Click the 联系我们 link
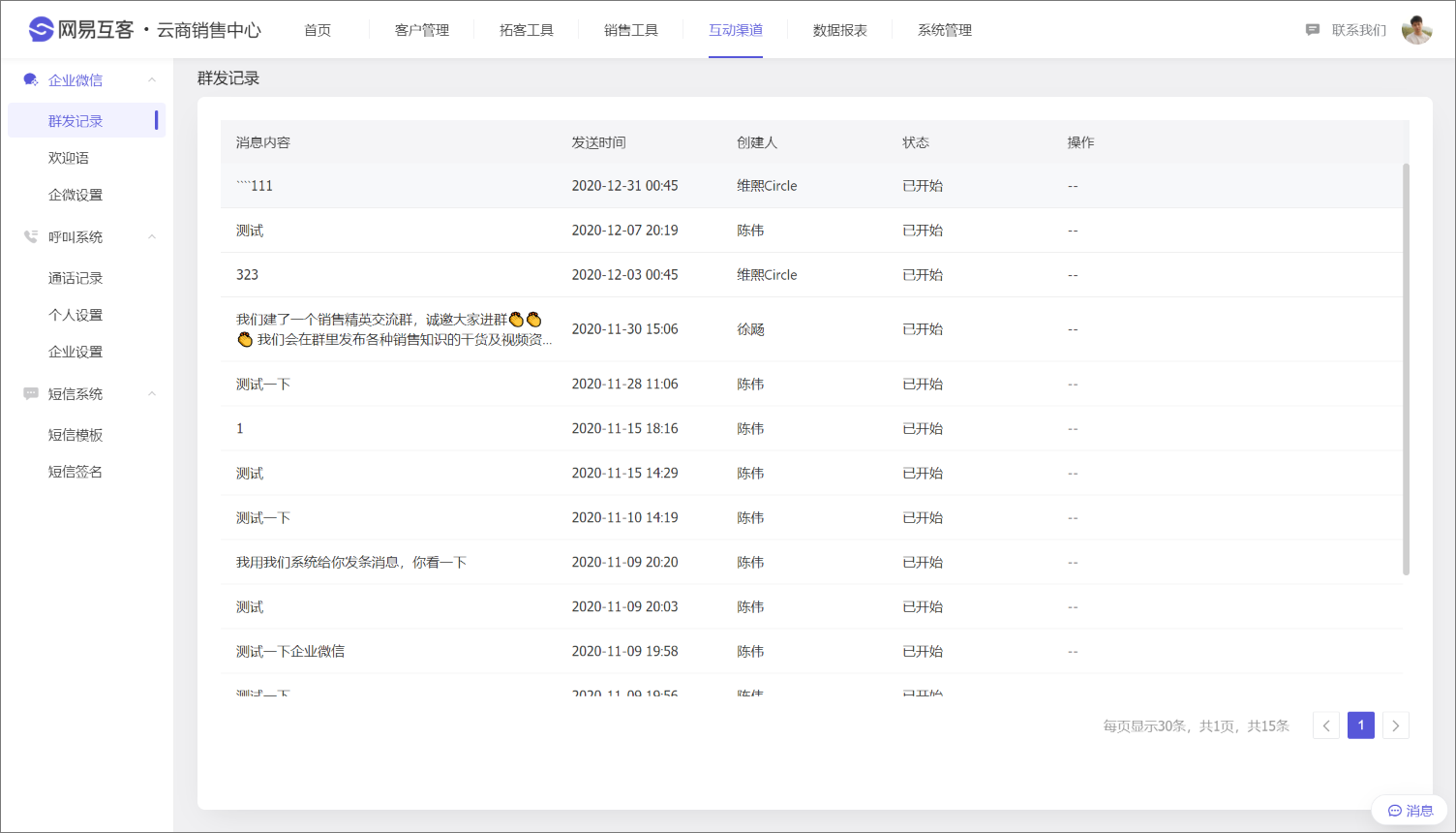The height and width of the screenshot is (833, 1456). [x=1359, y=30]
